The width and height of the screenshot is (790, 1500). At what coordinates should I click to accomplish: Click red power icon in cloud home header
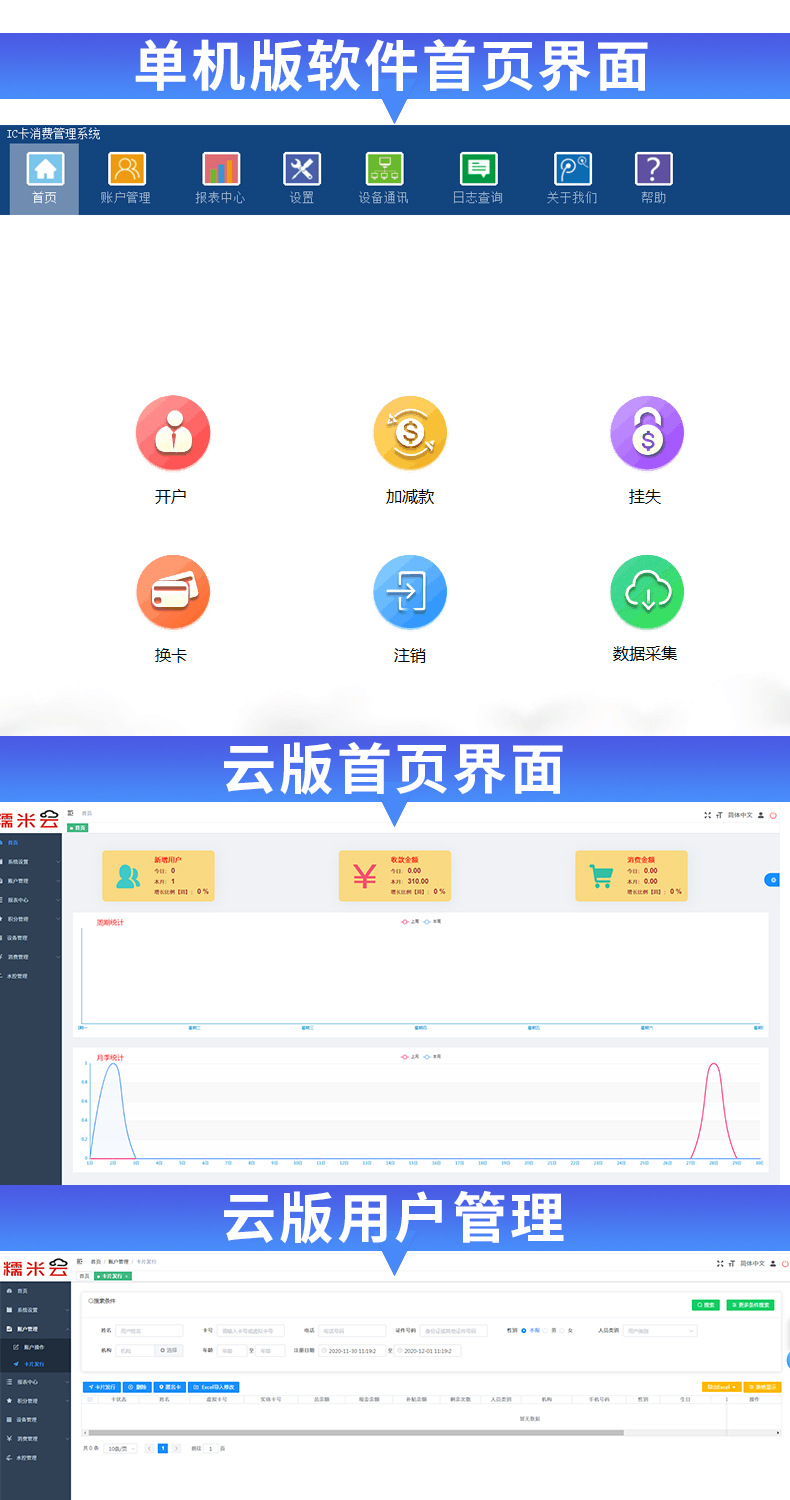773,815
